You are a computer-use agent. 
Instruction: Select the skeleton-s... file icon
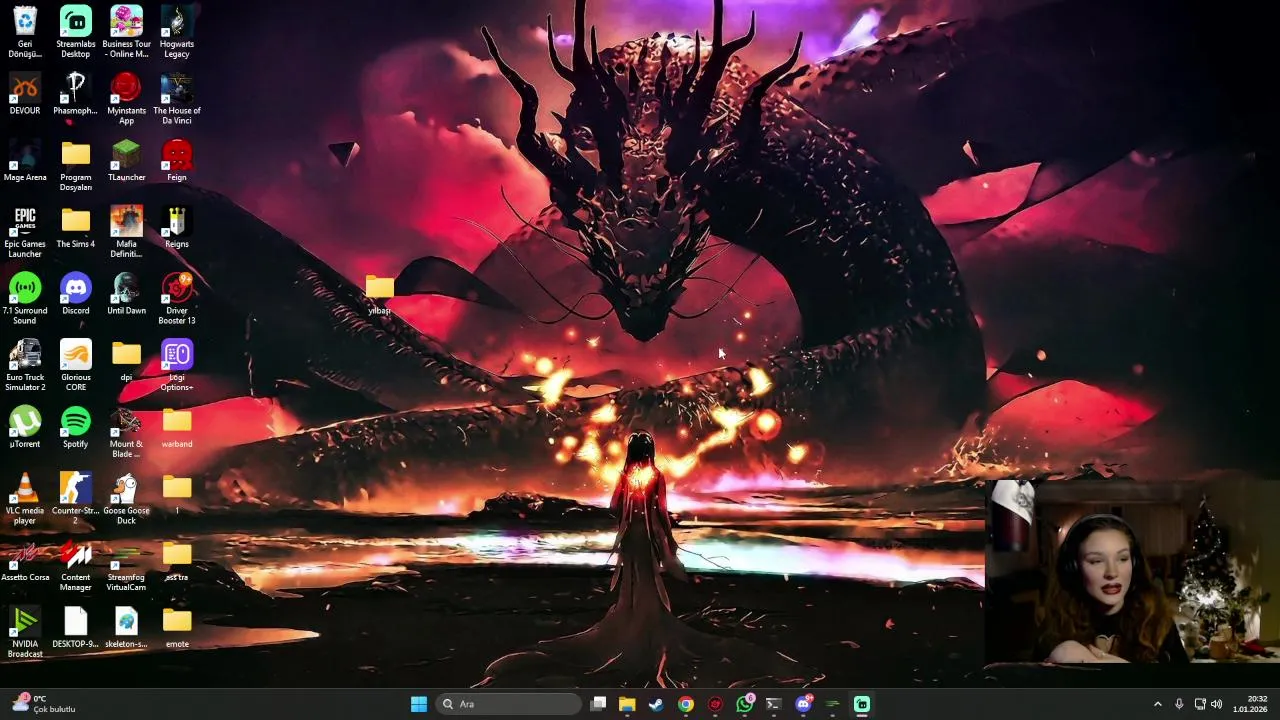point(126,628)
